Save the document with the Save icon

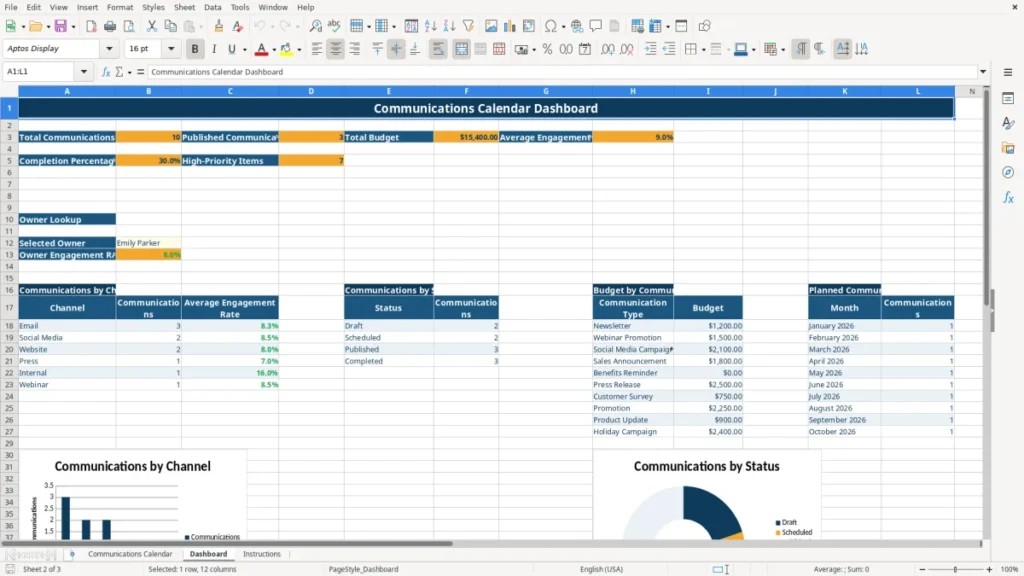click(x=60, y=26)
